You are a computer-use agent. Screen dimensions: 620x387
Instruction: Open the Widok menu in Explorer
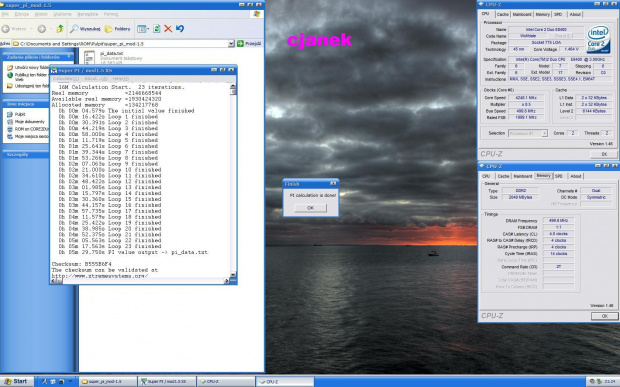(x=41, y=14)
